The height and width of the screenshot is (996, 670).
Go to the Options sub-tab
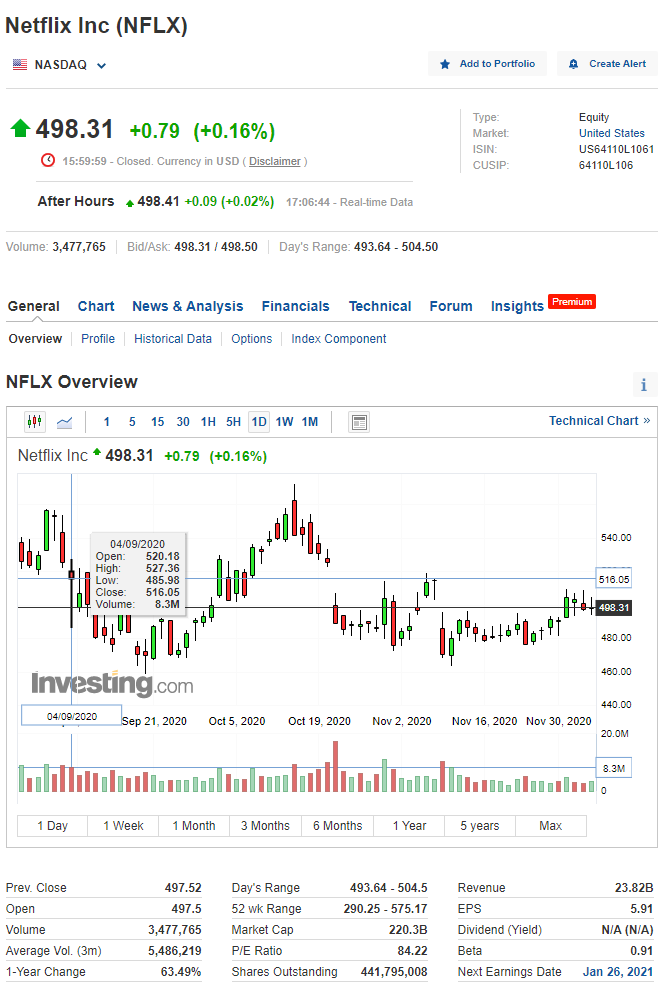click(251, 339)
